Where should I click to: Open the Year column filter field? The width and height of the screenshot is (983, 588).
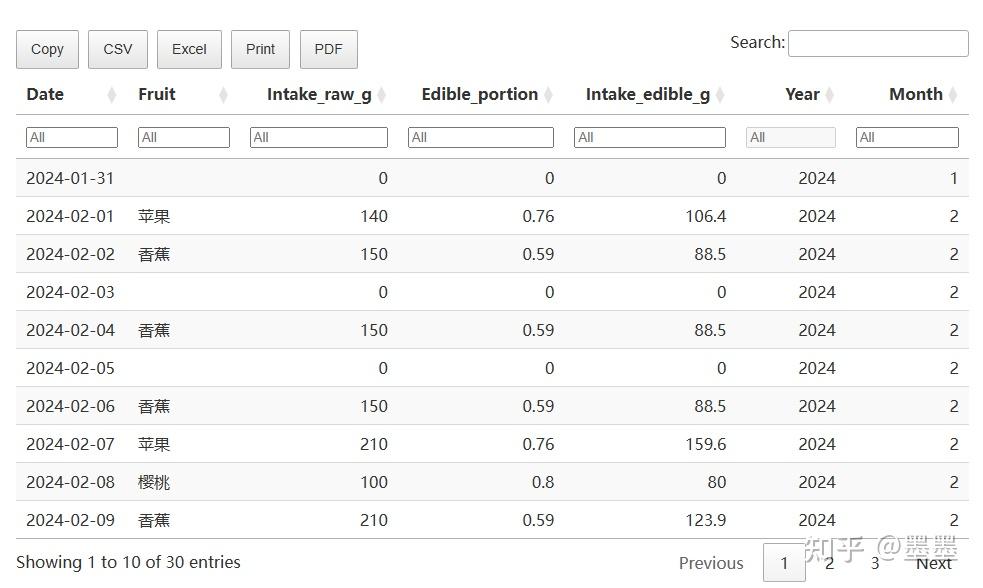pos(790,137)
